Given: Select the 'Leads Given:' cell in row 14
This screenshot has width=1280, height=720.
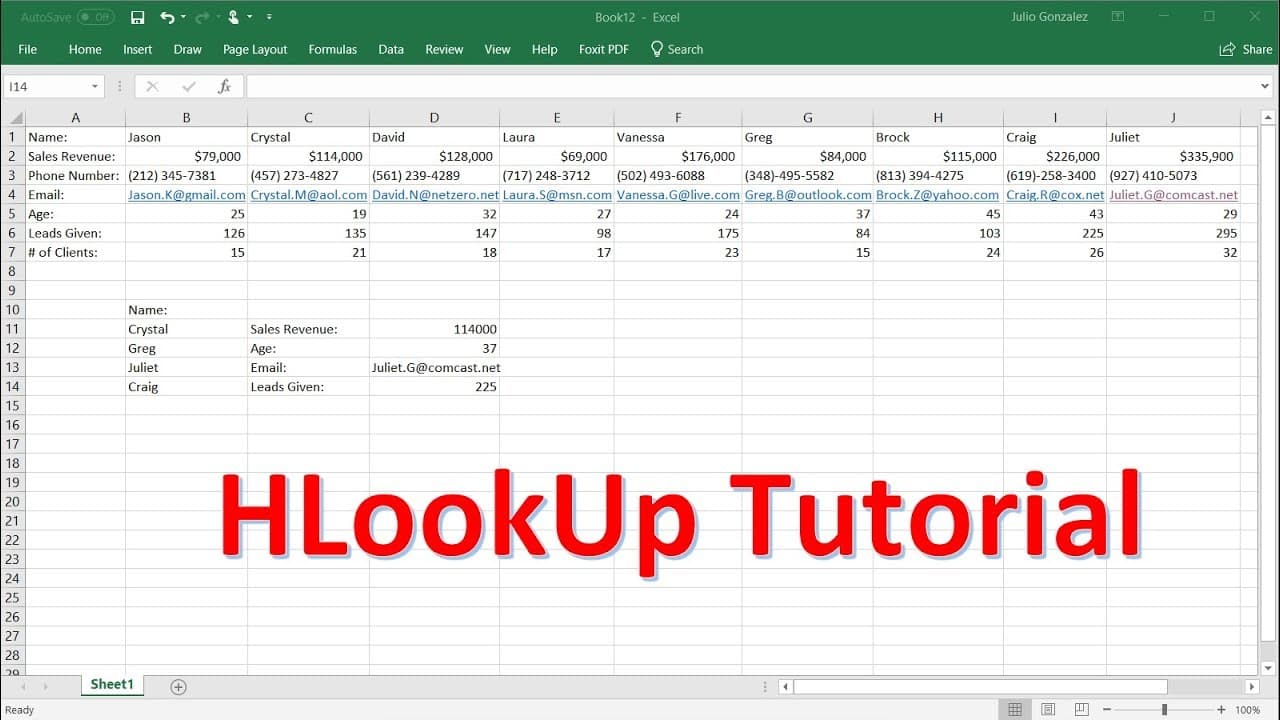Looking at the screenshot, I should coord(308,387).
